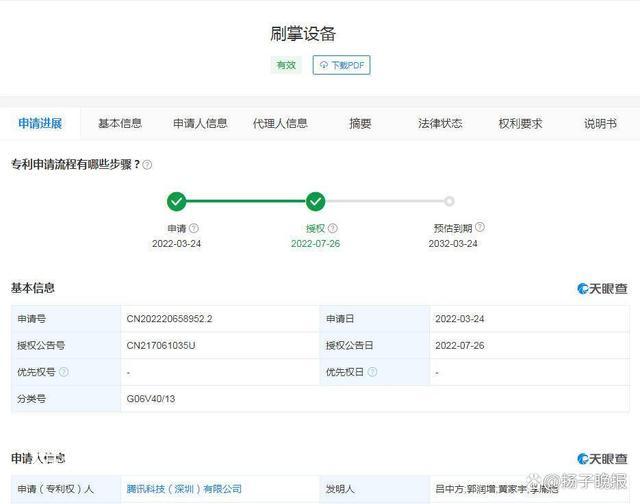Click the 下载PDF button
Image resolution: width=640 pixels, height=504 pixels.
(342, 65)
